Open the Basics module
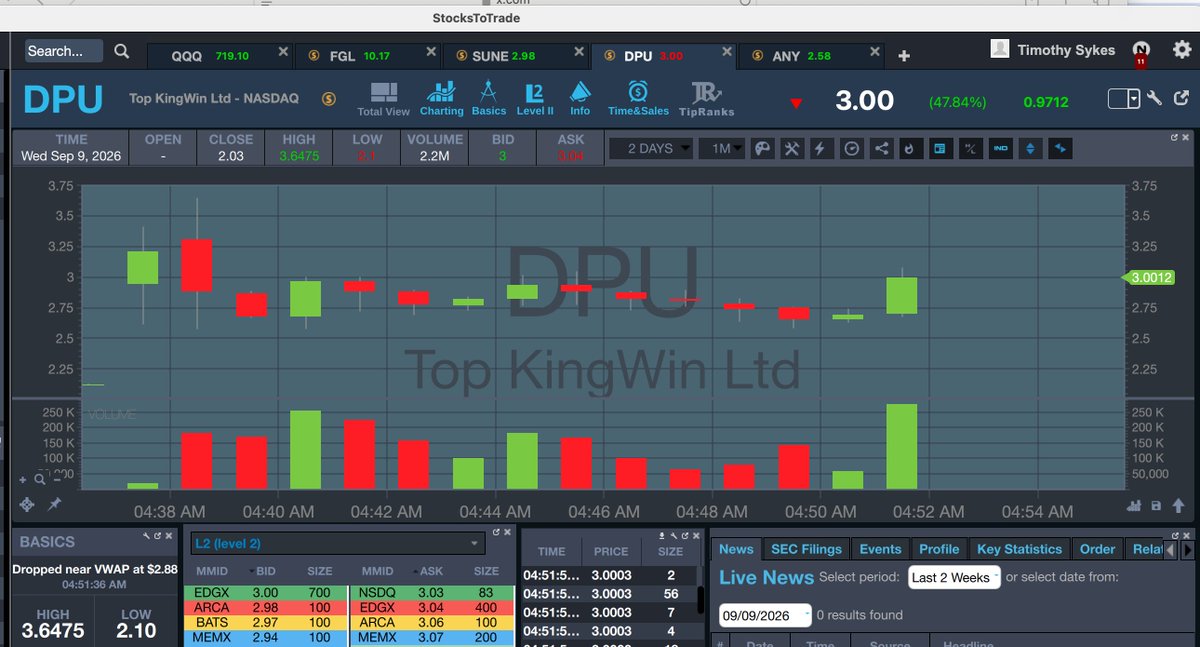The height and width of the screenshot is (647, 1200). 489,99
